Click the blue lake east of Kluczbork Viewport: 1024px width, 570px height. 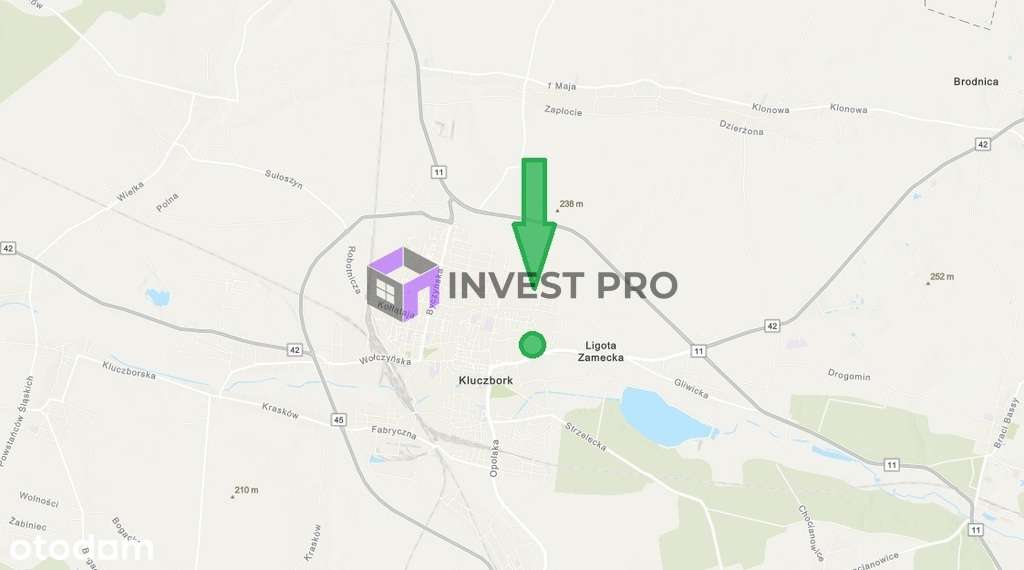click(x=662, y=417)
